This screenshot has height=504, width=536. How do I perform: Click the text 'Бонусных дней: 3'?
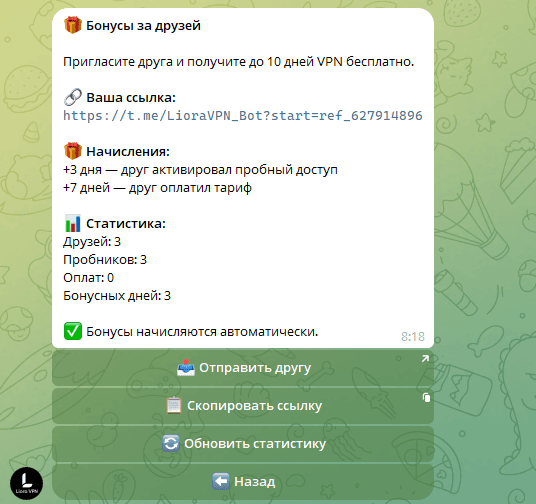[x=117, y=296]
